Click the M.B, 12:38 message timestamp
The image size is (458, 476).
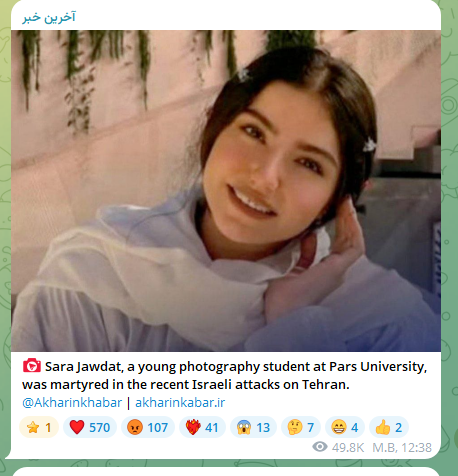click(x=402, y=447)
